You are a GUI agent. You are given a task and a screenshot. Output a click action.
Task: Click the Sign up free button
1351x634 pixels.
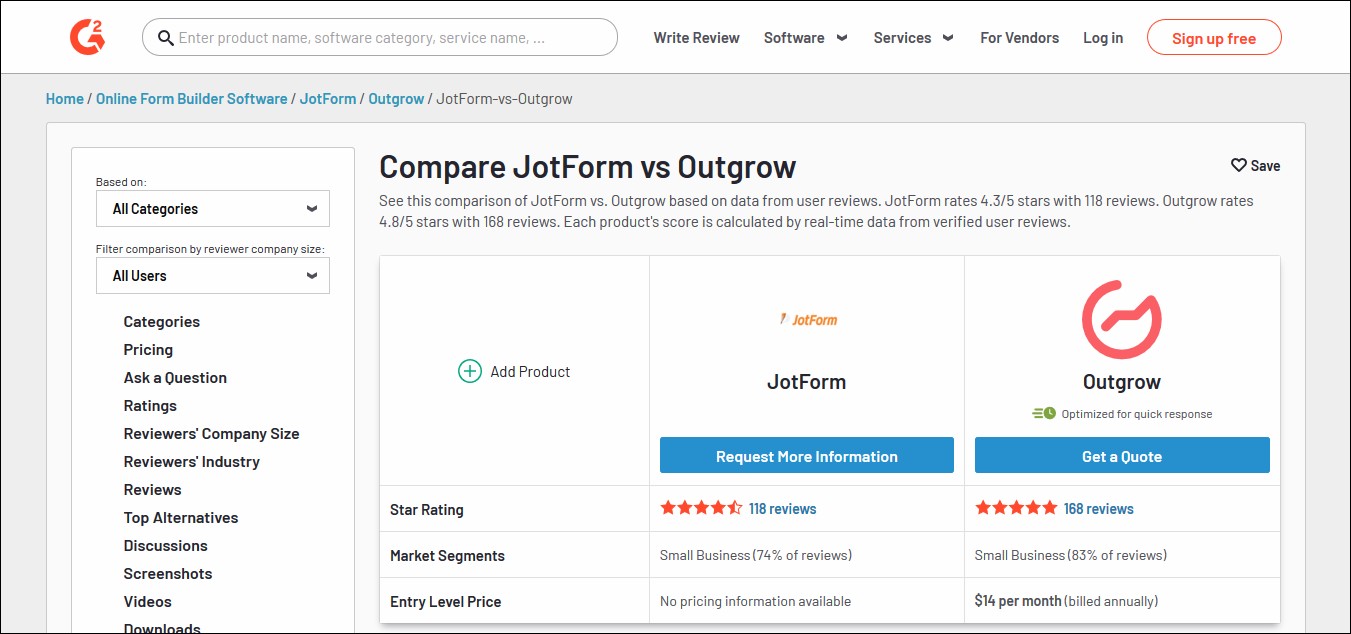click(x=1213, y=38)
